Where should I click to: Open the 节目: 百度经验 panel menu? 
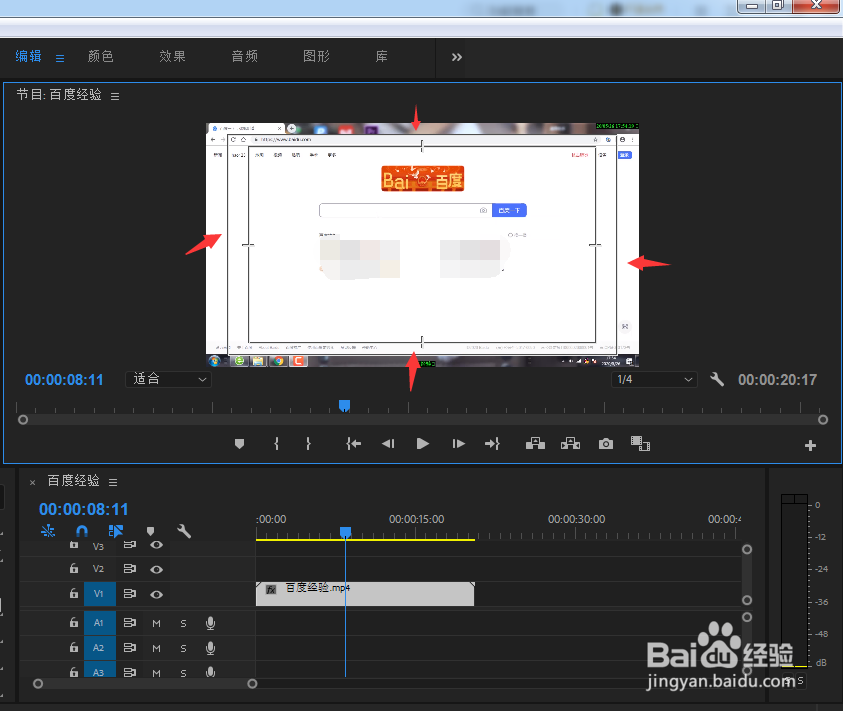pyautogui.click(x=115, y=96)
